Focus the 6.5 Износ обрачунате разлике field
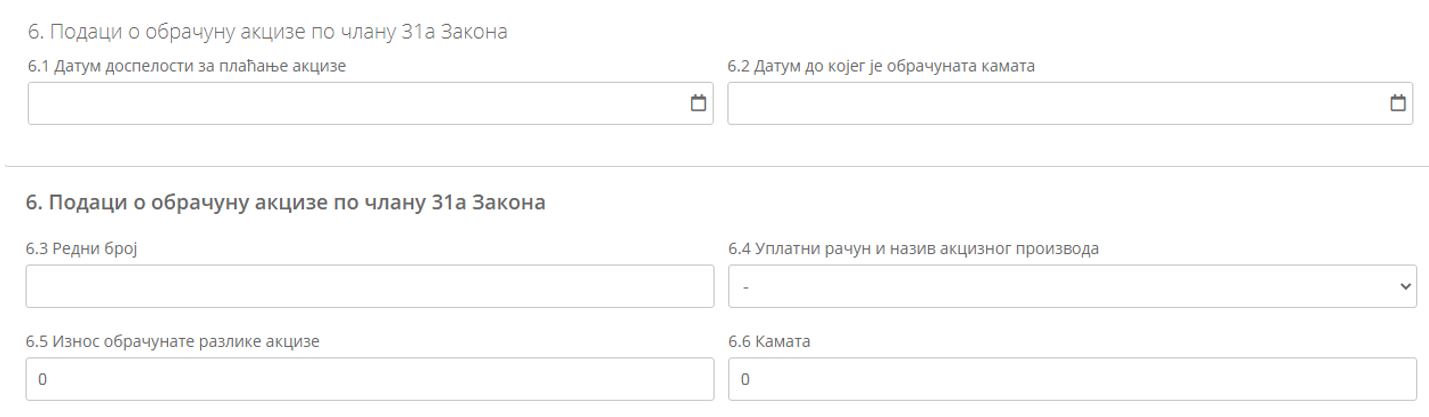This screenshot has width=1429, height=417. click(370, 379)
